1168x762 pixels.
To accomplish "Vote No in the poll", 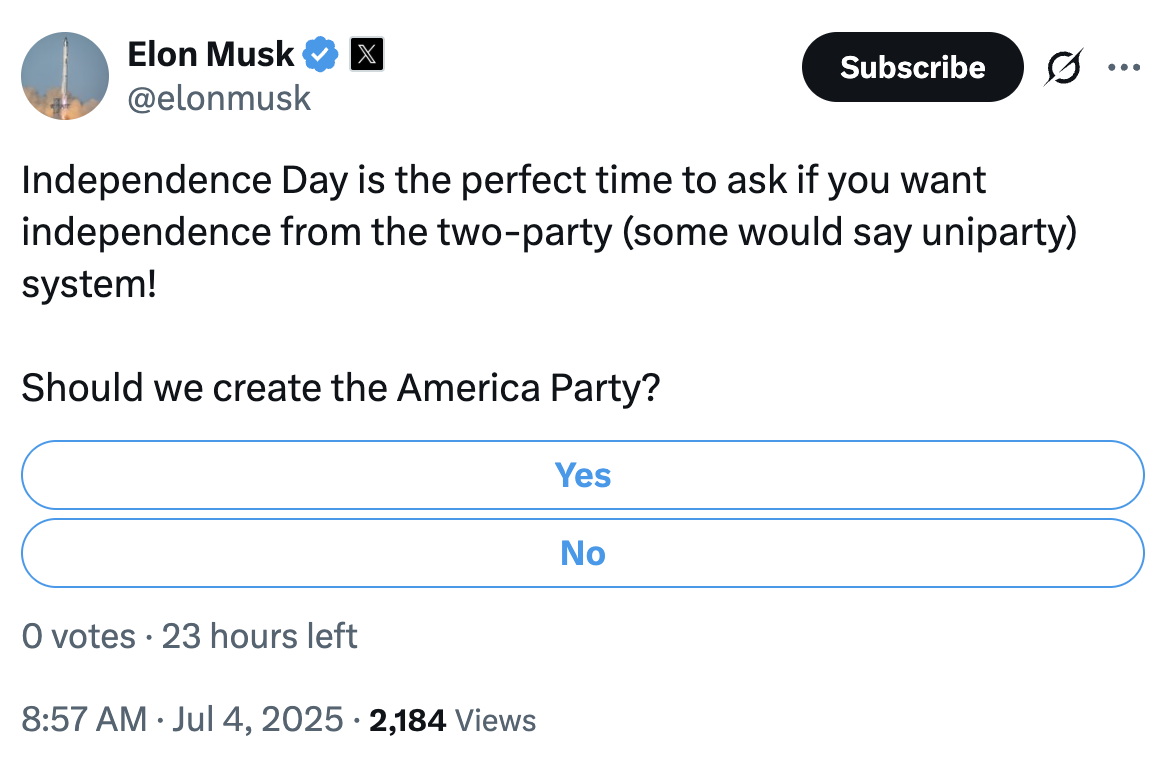I will pos(583,553).
